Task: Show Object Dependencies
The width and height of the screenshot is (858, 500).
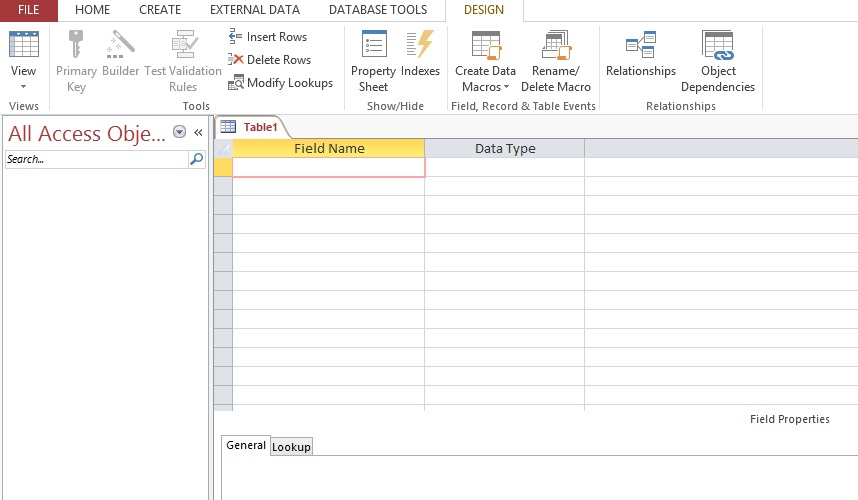Action: tap(718, 61)
